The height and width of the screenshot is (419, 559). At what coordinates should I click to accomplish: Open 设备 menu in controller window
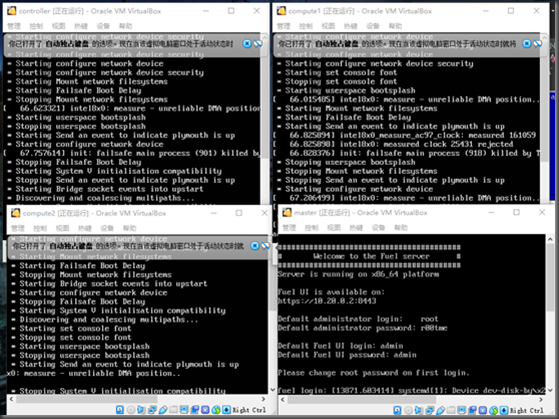click(x=103, y=26)
